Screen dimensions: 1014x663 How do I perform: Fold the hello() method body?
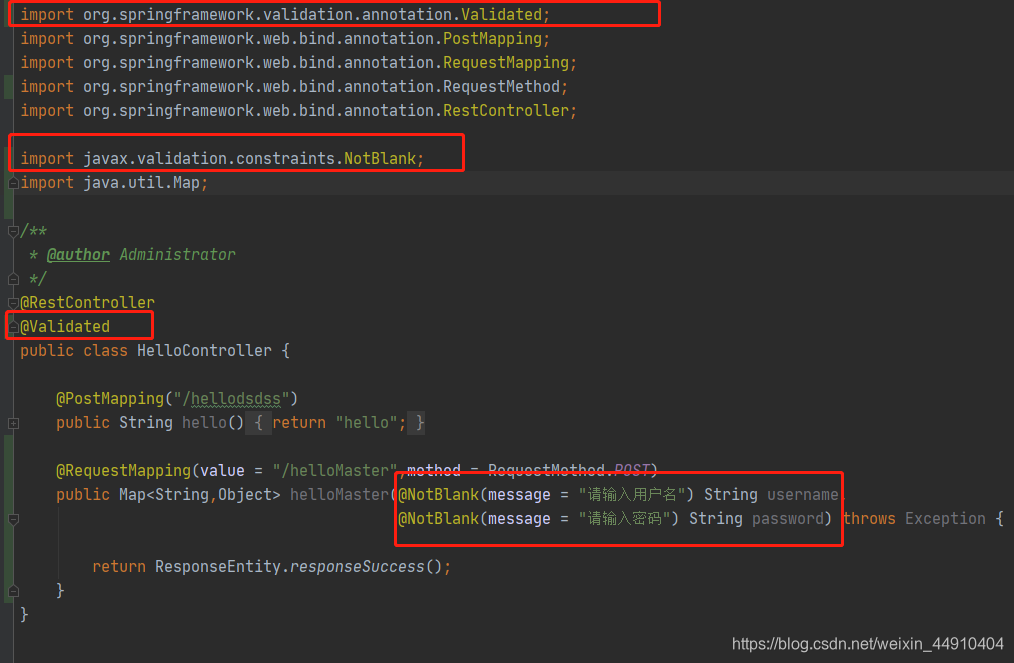(13, 422)
